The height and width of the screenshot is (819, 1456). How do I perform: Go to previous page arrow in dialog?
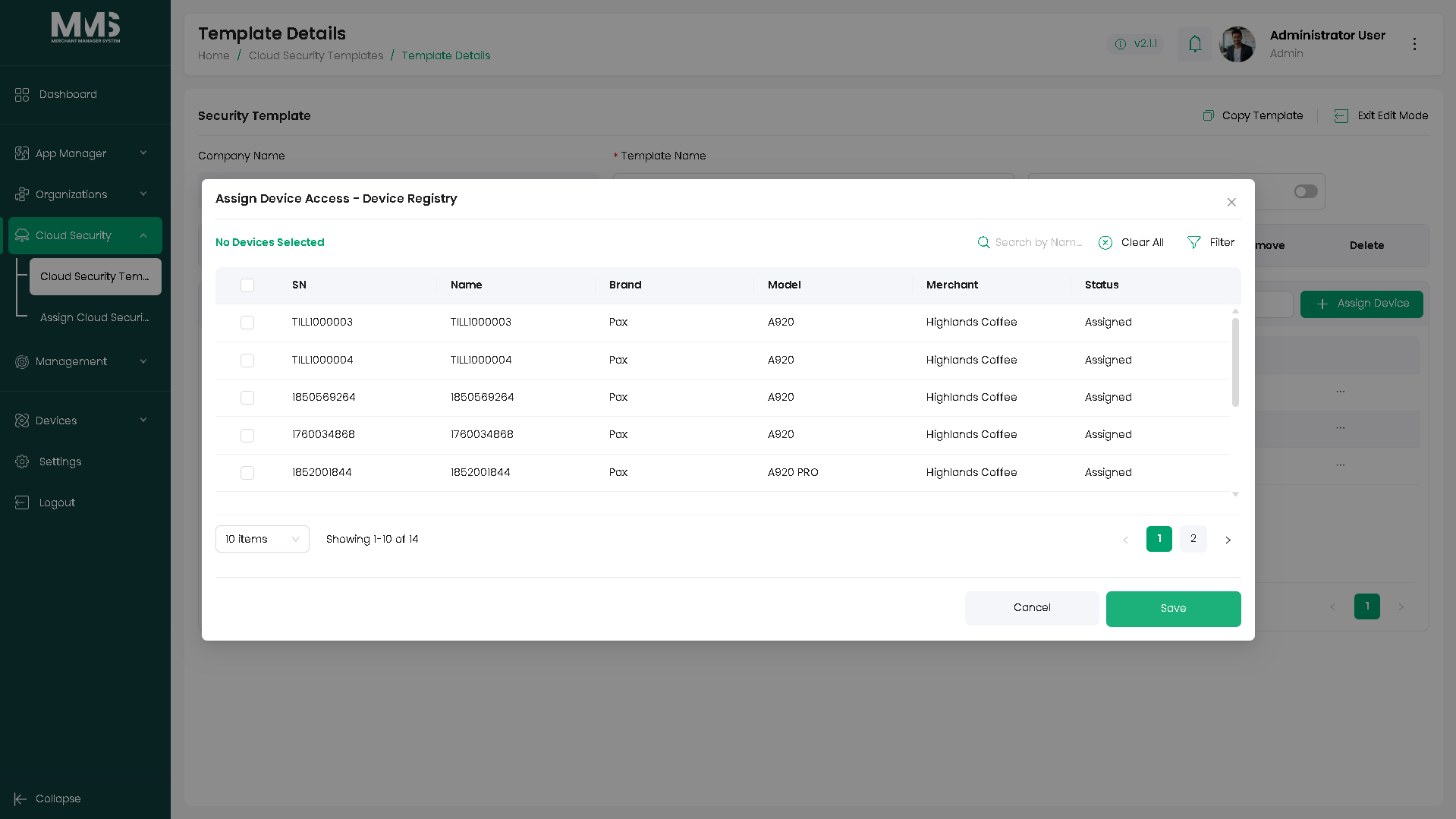[x=1125, y=540]
